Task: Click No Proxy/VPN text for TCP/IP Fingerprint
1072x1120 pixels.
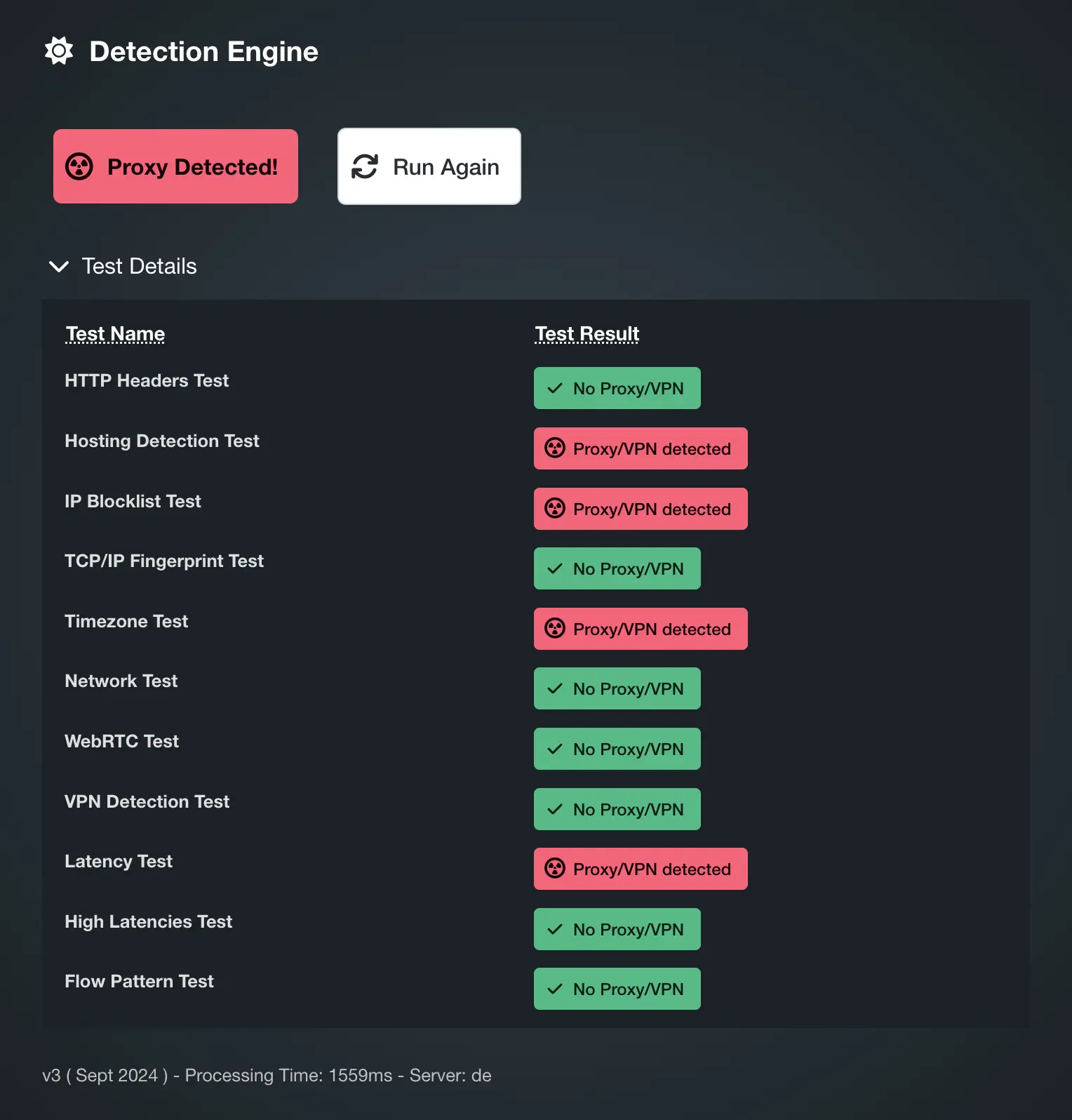Action: pyautogui.click(x=629, y=568)
